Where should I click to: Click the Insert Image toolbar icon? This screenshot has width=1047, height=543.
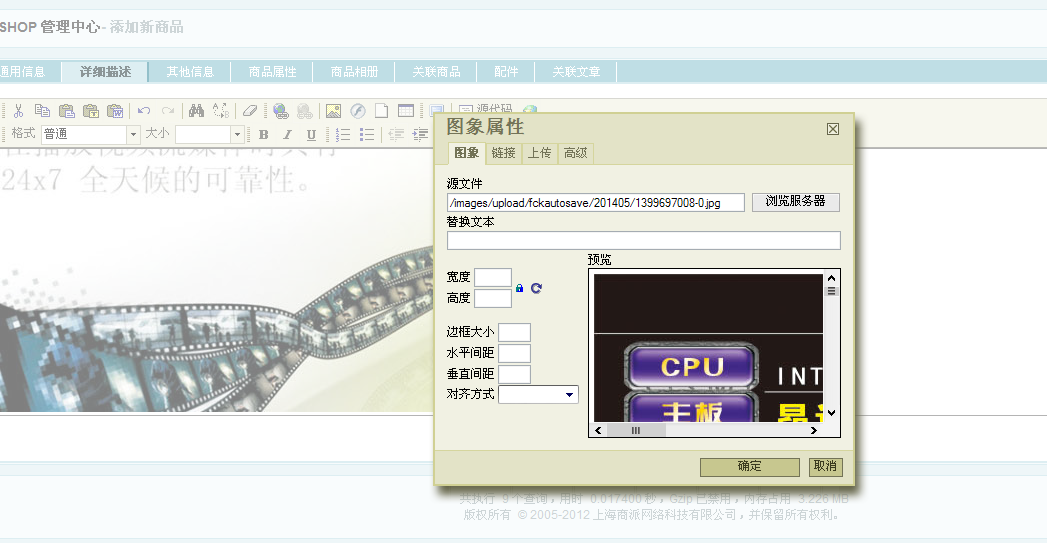[333, 111]
